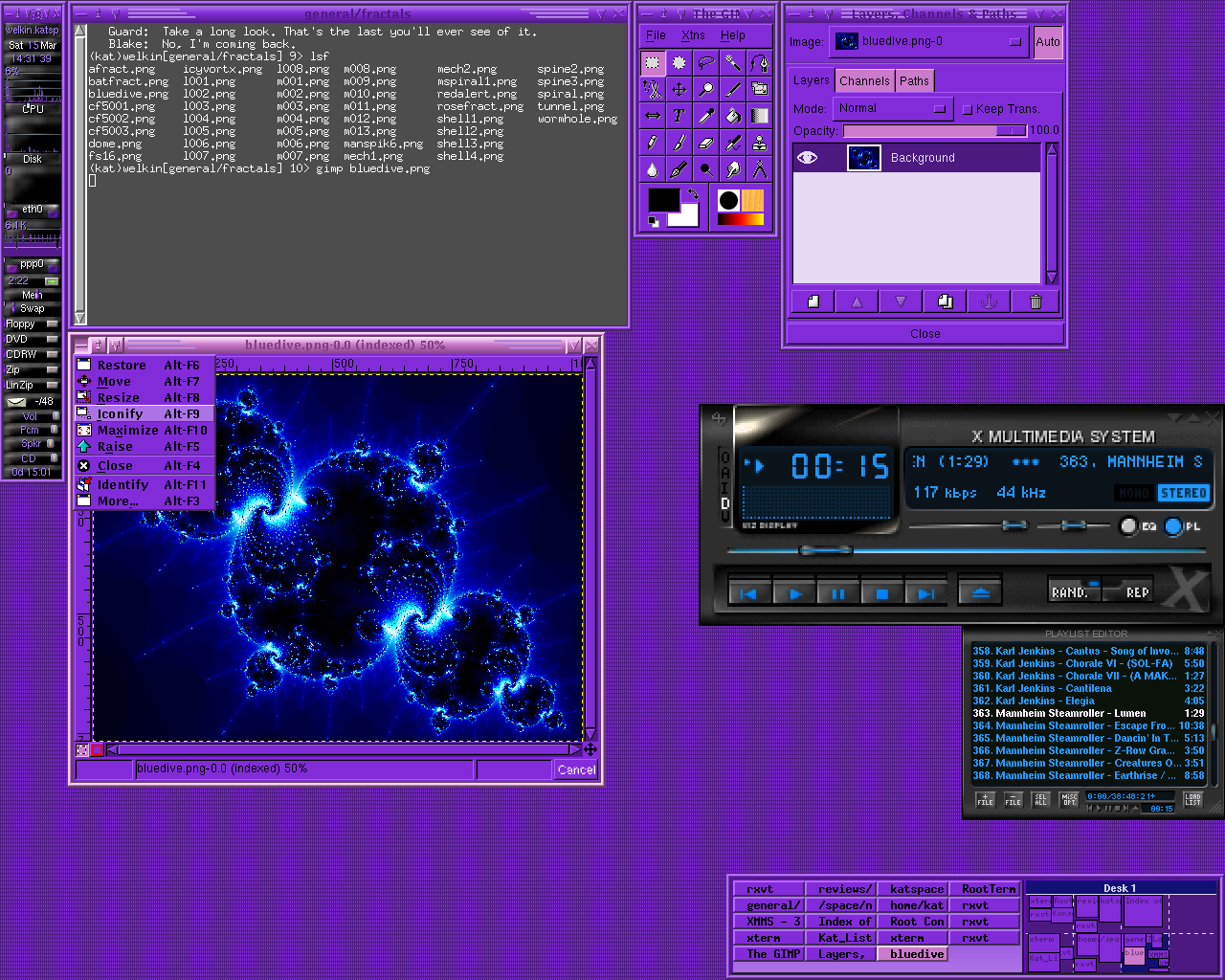Pick the Eraser tool
1225x980 pixels.
(x=705, y=143)
